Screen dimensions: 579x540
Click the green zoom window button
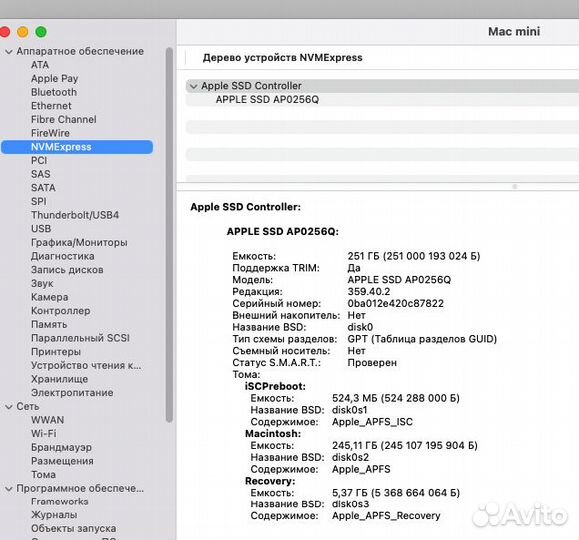pos(41,32)
